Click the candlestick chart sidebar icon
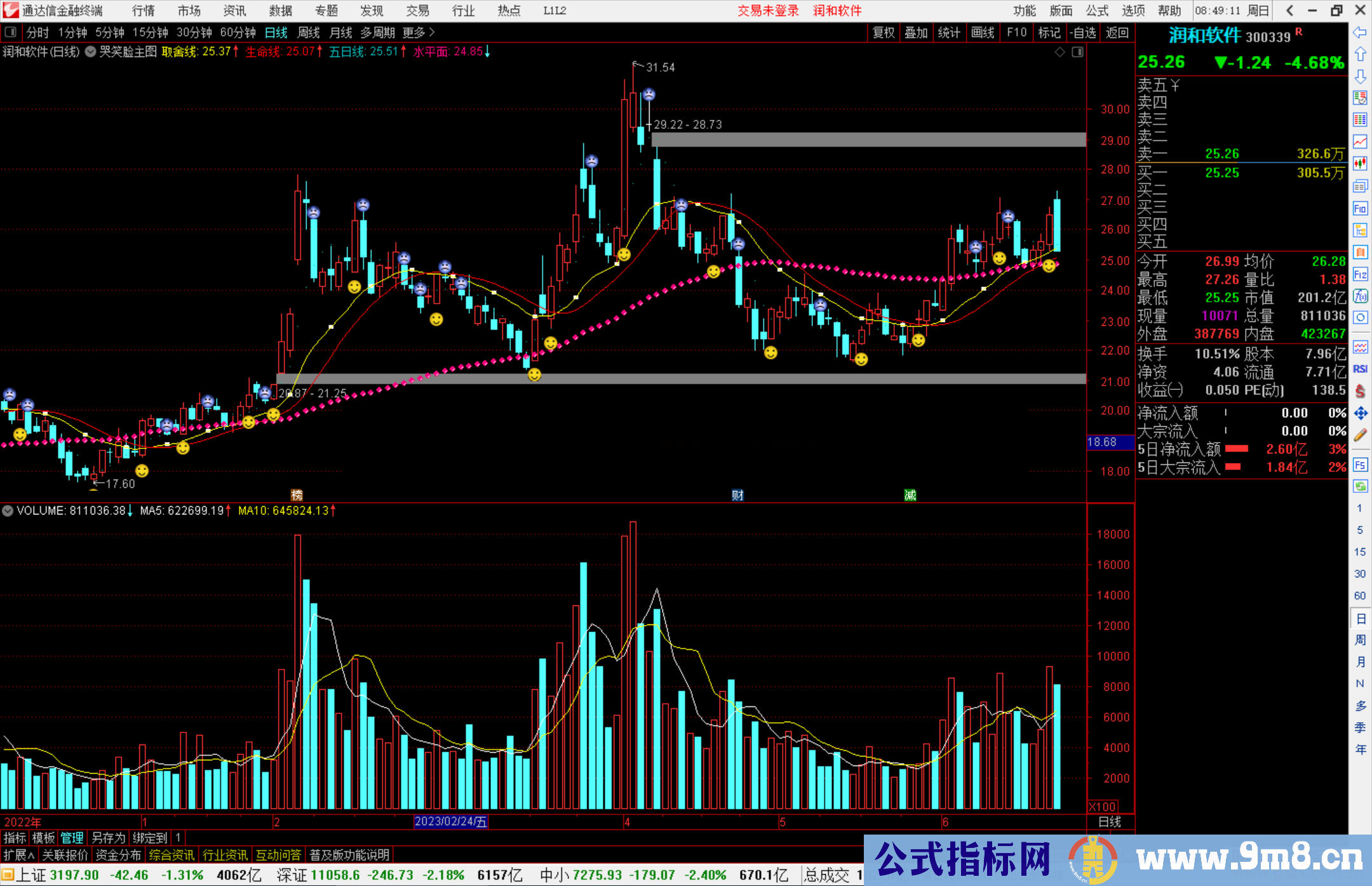Screen dimensions: 1372x886 (x=1360, y=164)
